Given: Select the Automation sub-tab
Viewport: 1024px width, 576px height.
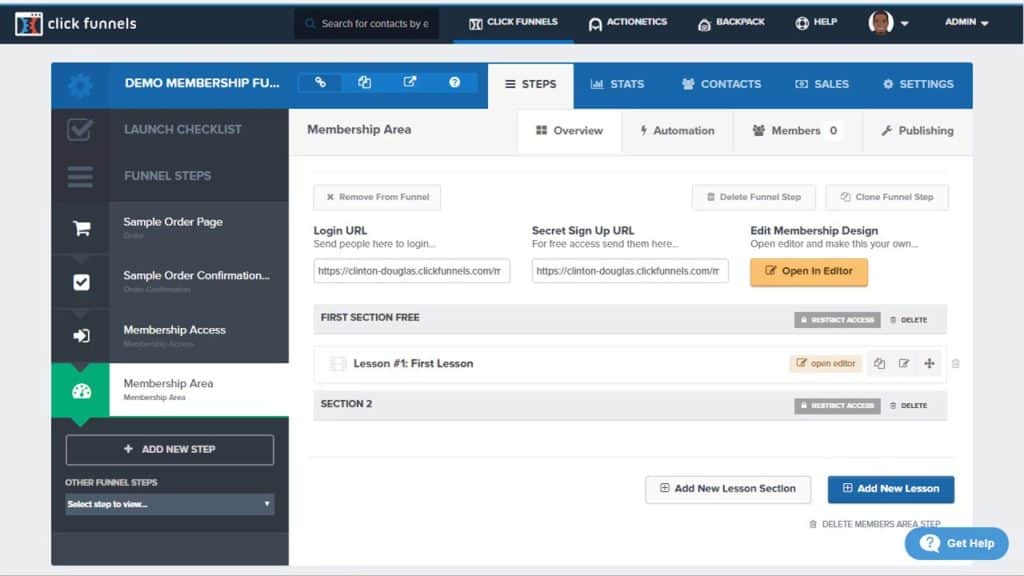Looking at the screenshot, I should tap(677, 131).
